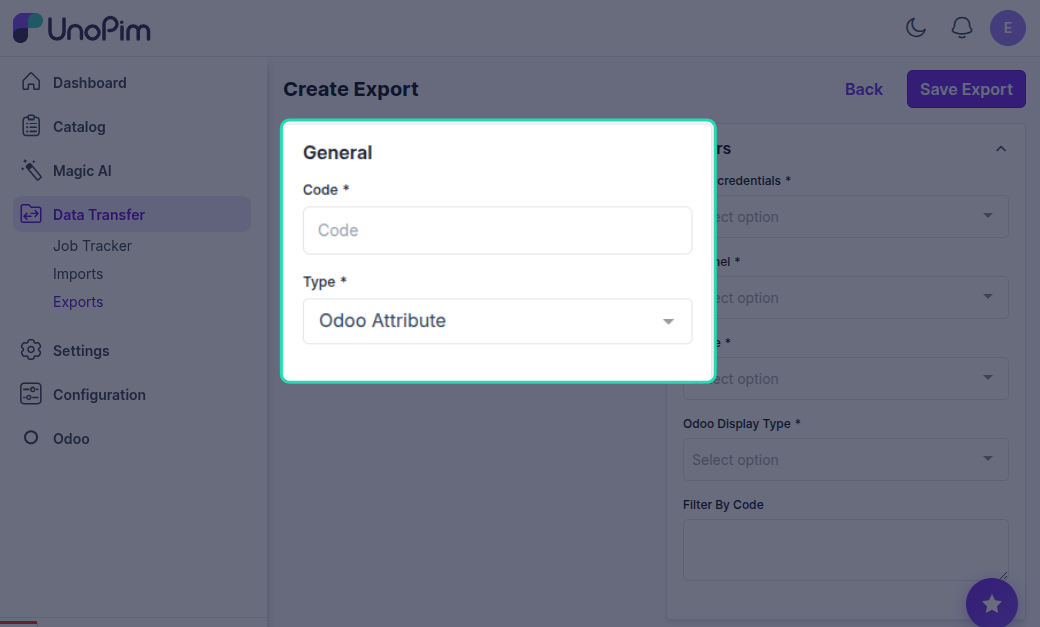The width and height of the screenshot is (1040, 627).
Task: Click Save Export button
Action: 966,89
